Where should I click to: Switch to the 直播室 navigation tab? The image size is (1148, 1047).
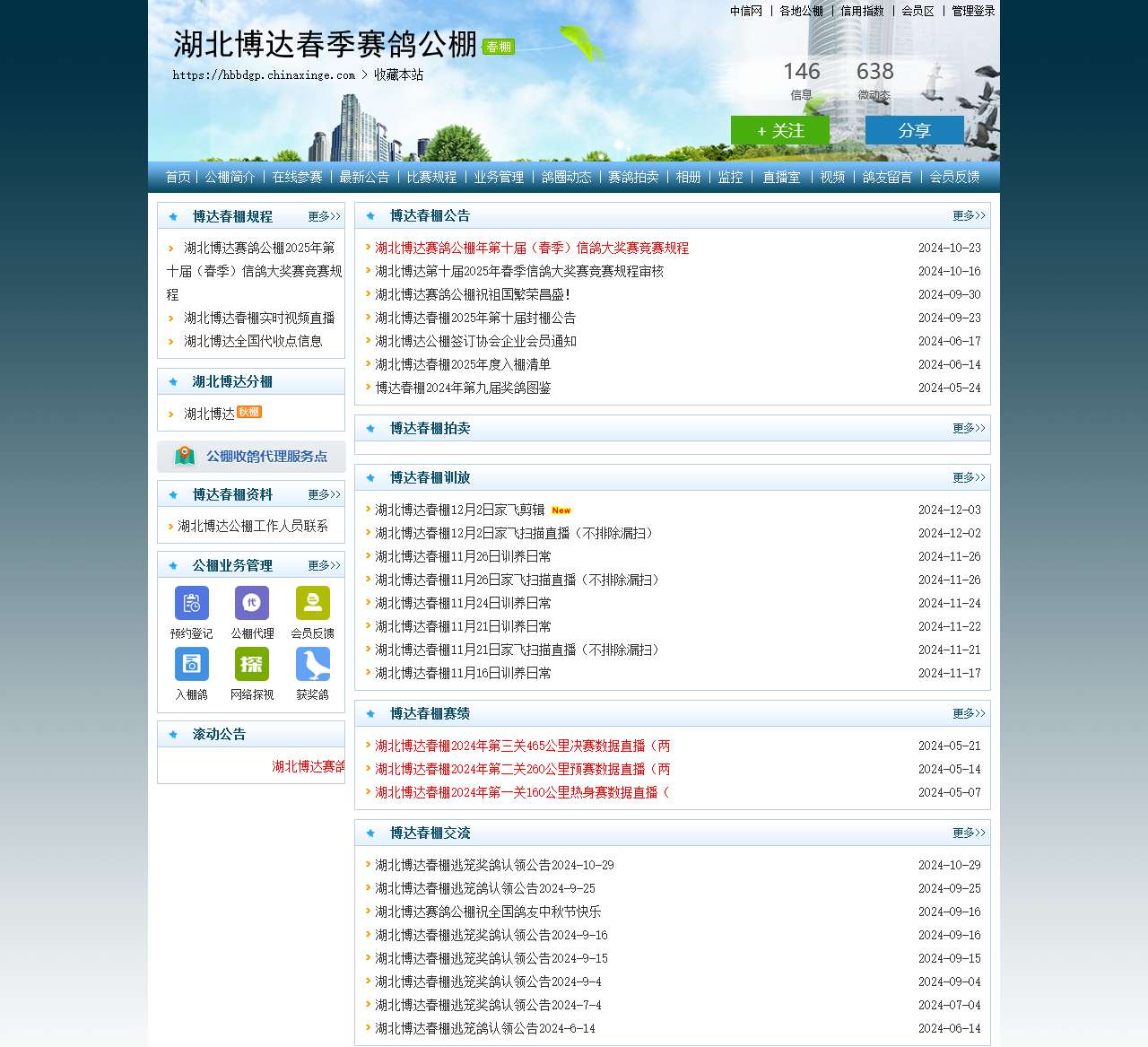pos(780,178)
